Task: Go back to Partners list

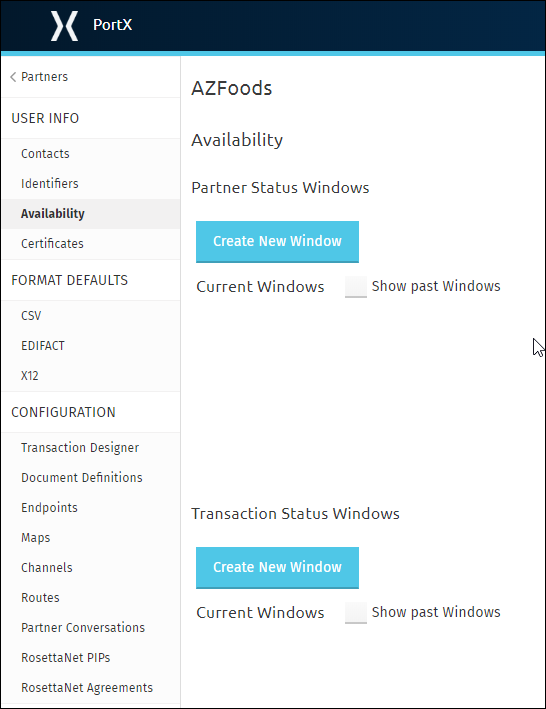Action: 44,77
